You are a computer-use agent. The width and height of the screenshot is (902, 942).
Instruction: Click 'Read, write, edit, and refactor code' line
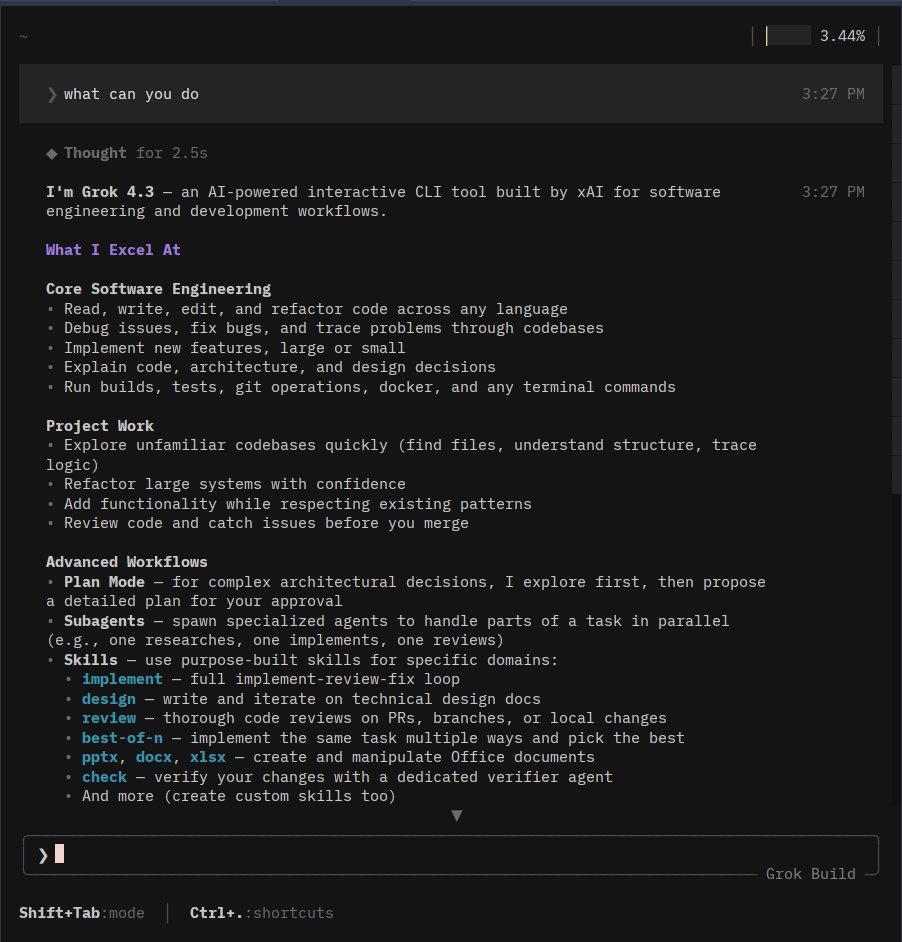click(315, 309)
